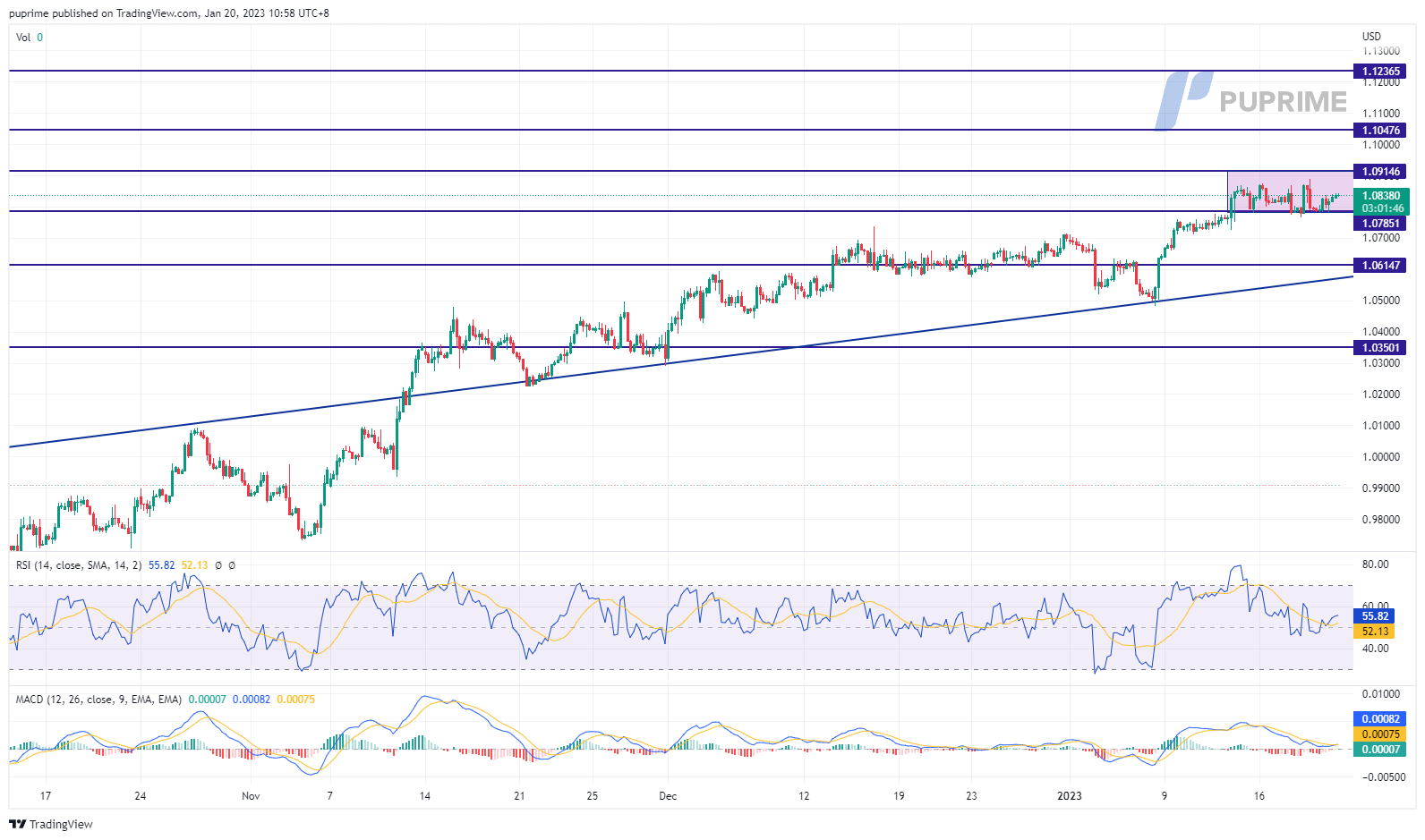Click the USD currency label

pos(1371,37)
